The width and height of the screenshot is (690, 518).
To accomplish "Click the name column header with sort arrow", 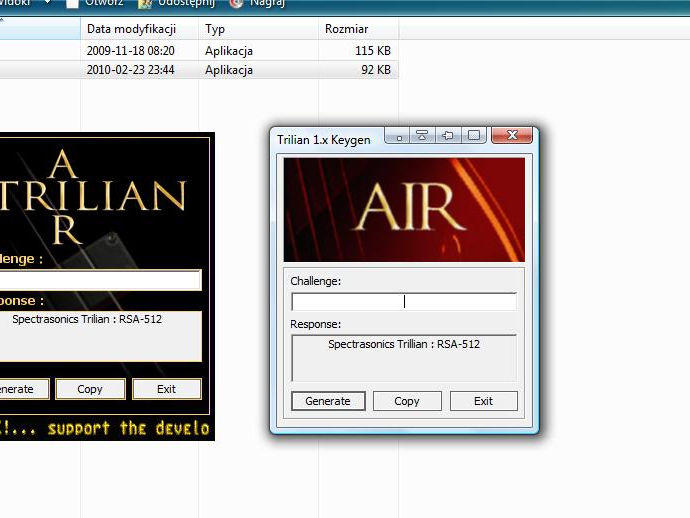I will point(40,29).
